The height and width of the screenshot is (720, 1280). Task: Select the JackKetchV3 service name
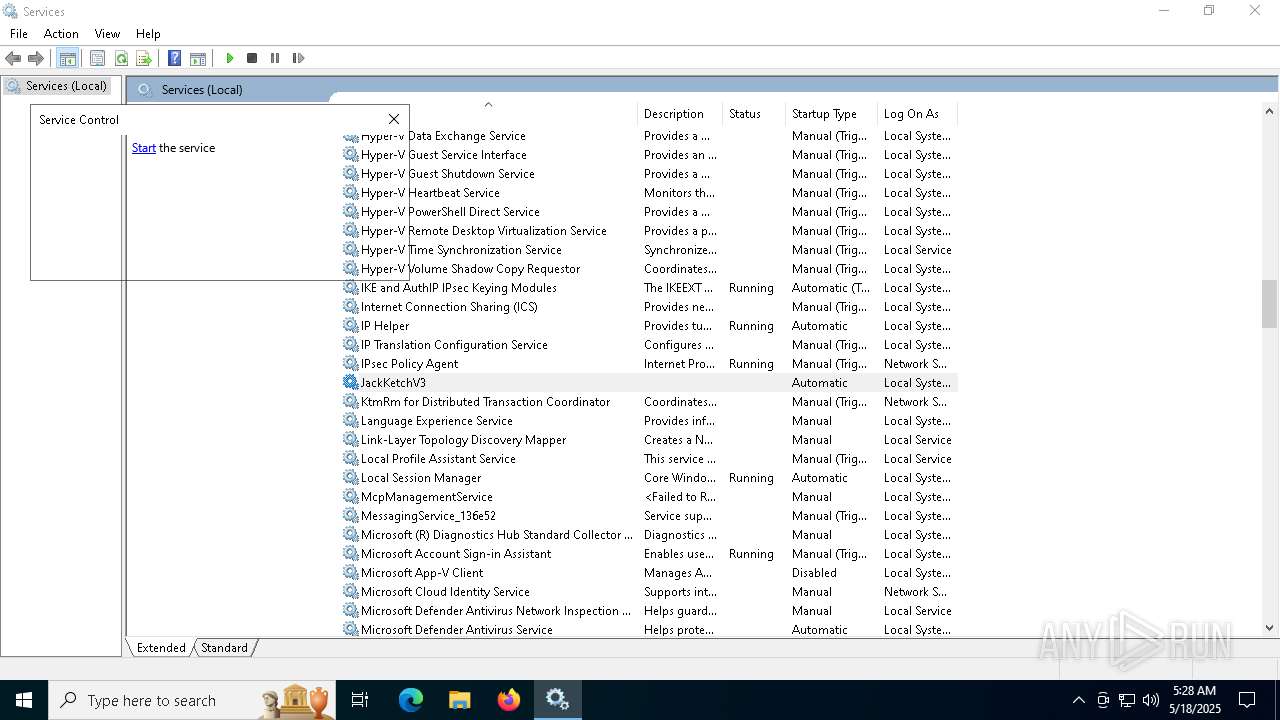393,383
